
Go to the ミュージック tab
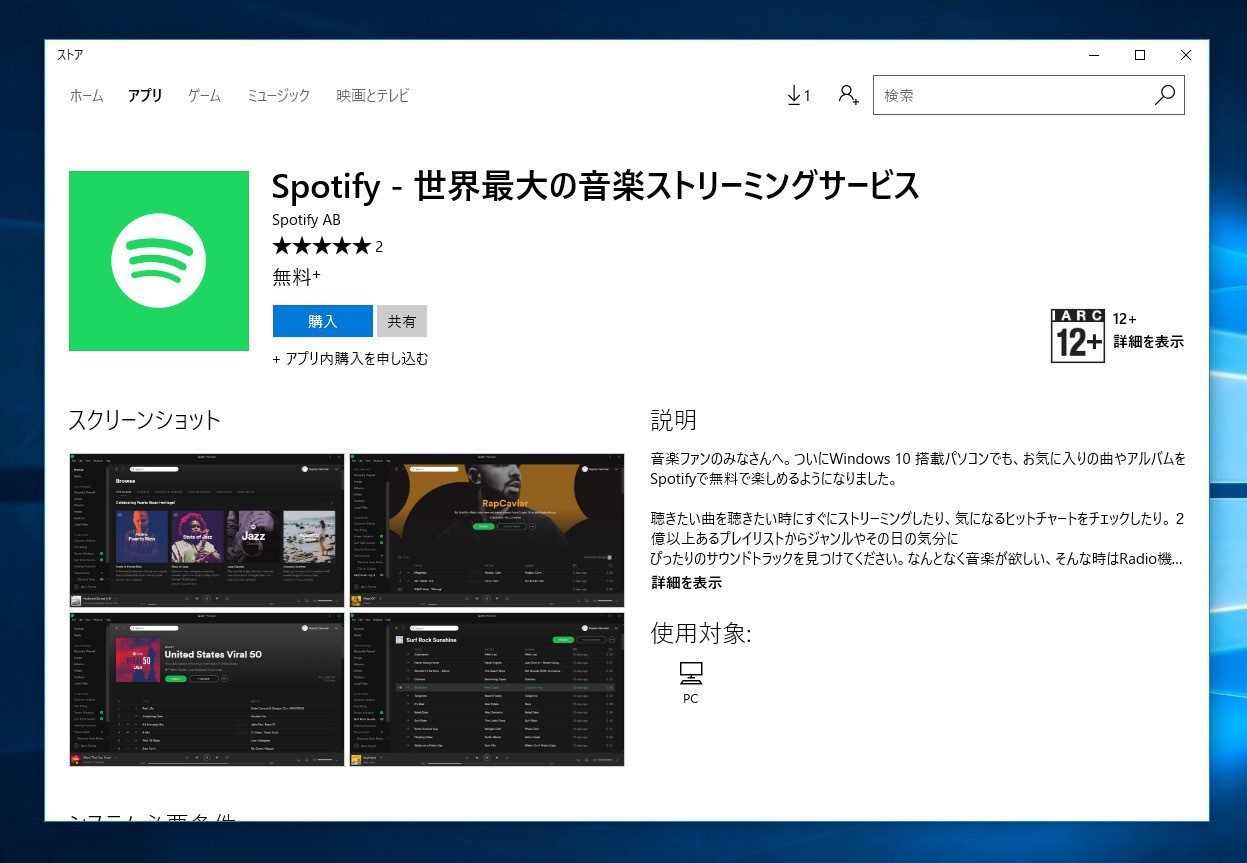click(x=278, y=96)
